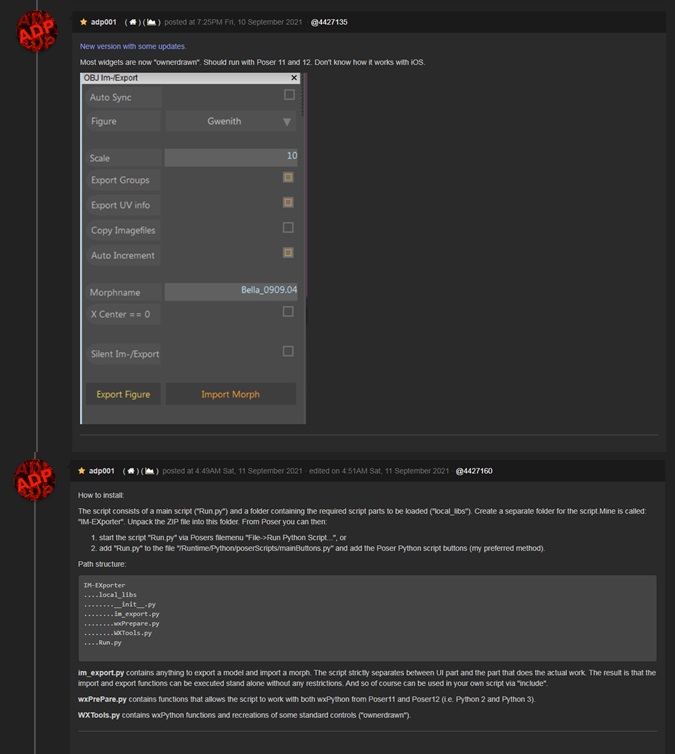
Task: Toggle the Copy Imagefiles checkbox
Action: (x=288, y=228)
